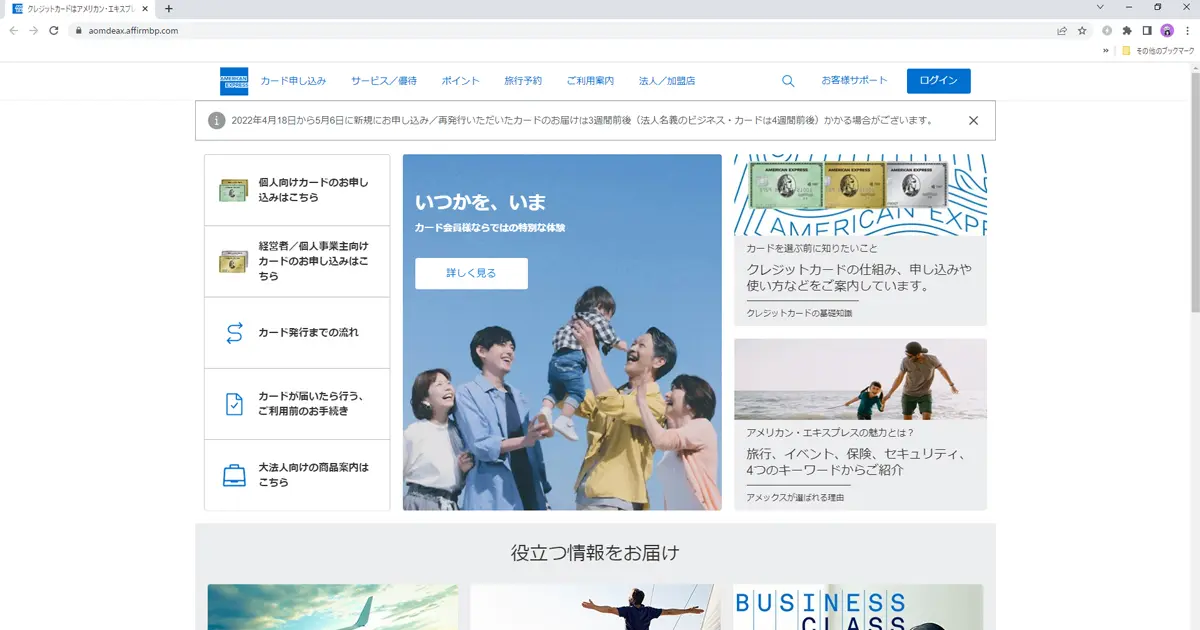Bookmark this page with star icon
Screen dimensions: 1200x630
pyautogui.click(x=1082, y=30)
